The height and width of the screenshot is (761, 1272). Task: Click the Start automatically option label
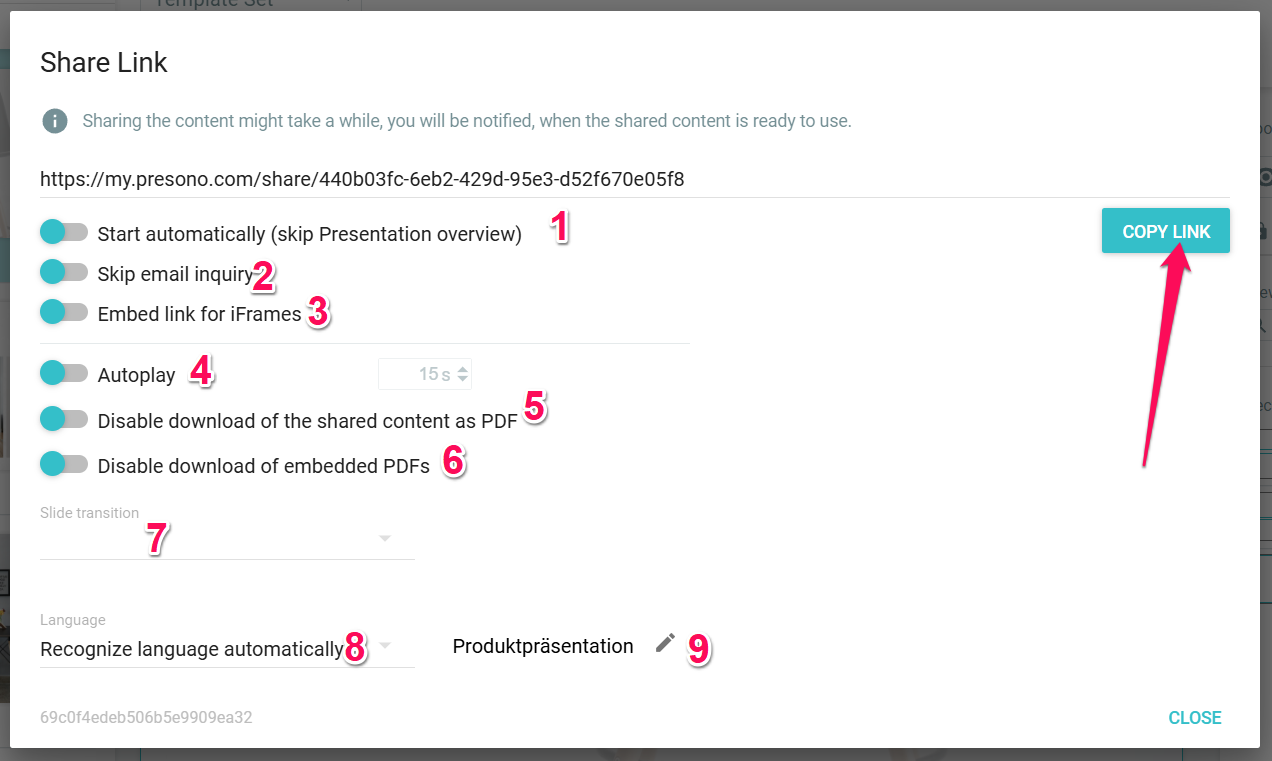(309, 235)
